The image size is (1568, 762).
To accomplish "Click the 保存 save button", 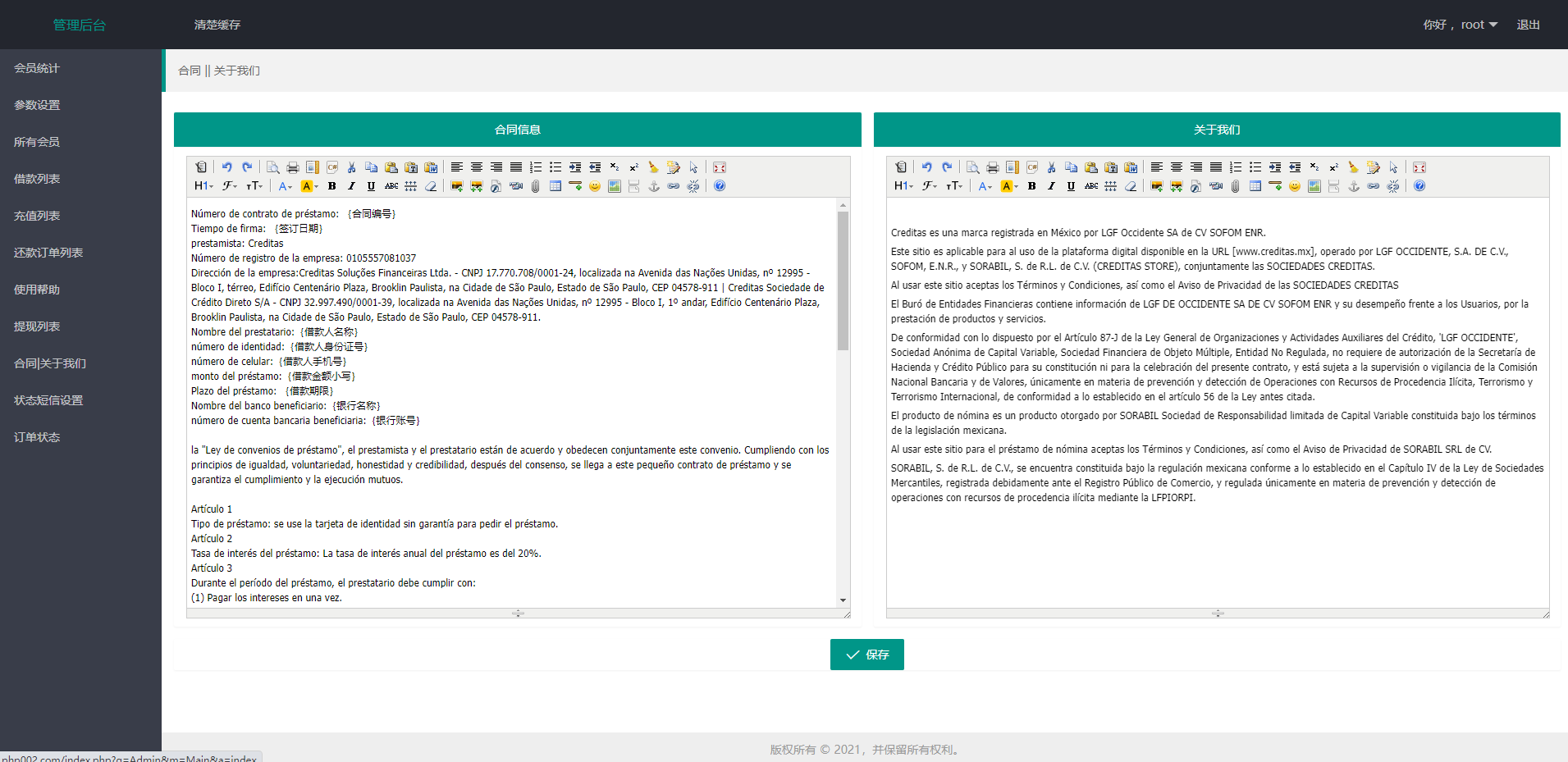I will [x=867, y=655].
